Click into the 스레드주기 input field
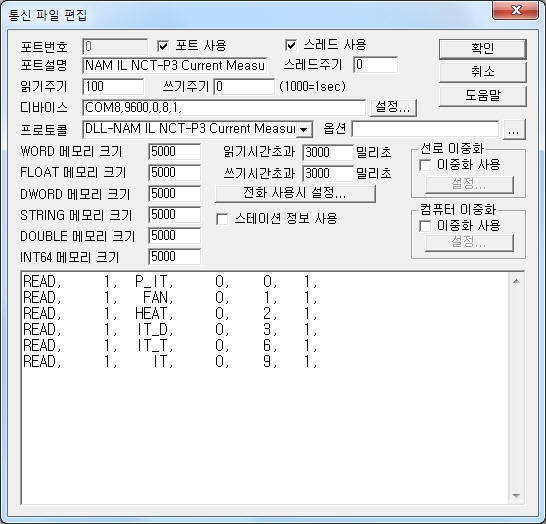The image size is (546, 524). click(x=376, y=65)
